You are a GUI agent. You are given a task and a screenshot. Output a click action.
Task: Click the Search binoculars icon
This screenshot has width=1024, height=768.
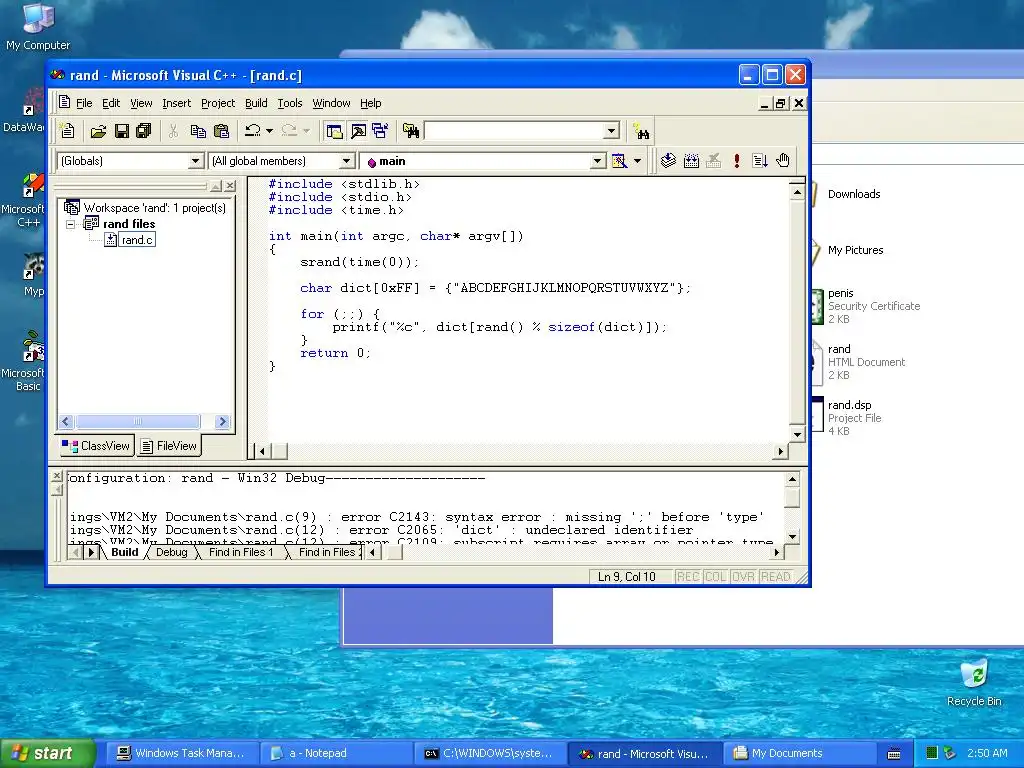point(642,133)
